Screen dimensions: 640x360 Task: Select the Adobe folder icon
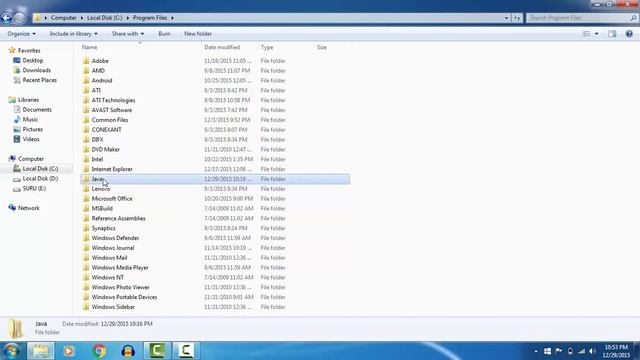coord(86,61)
